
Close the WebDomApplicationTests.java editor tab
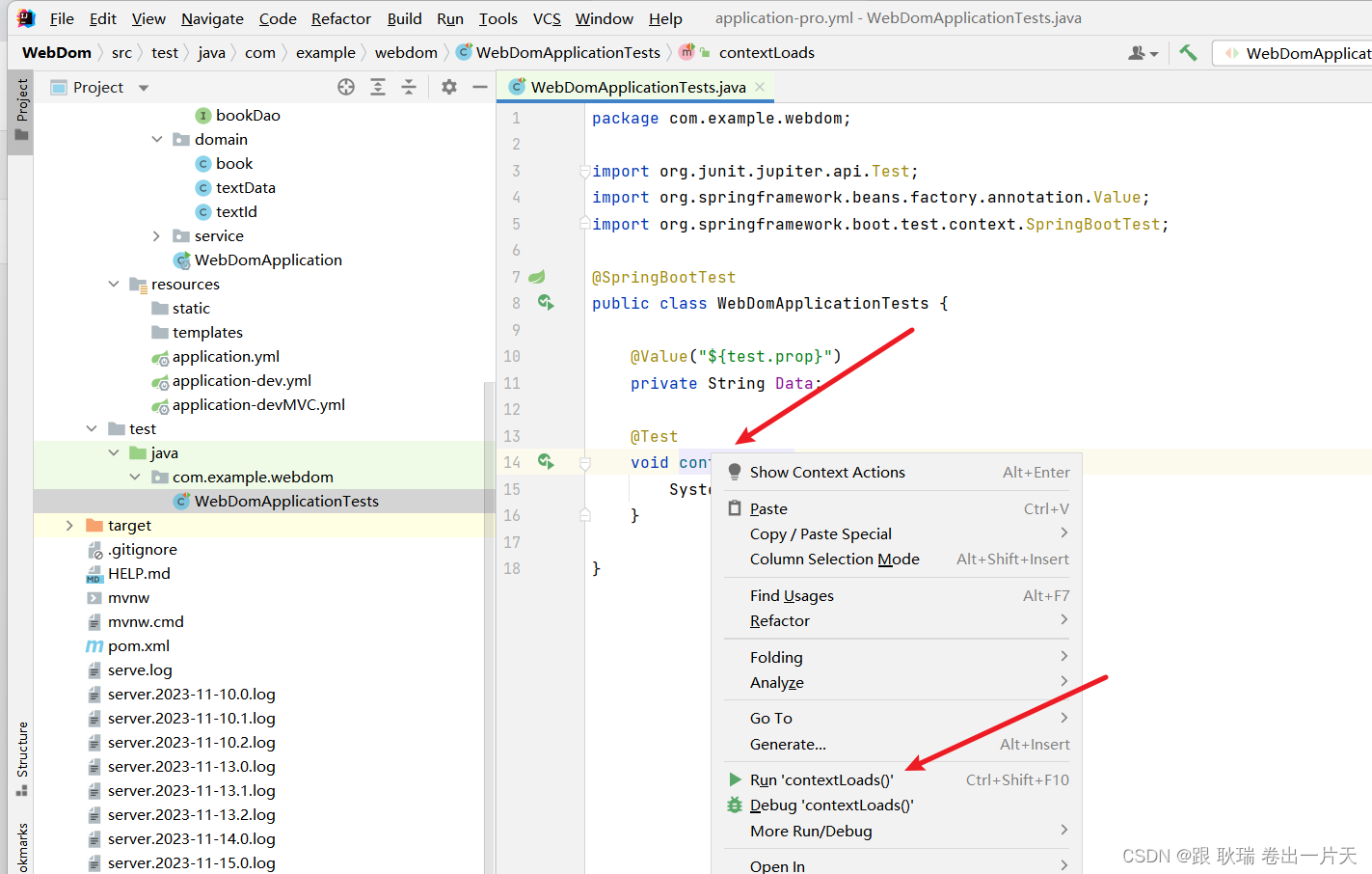[760, 87]
